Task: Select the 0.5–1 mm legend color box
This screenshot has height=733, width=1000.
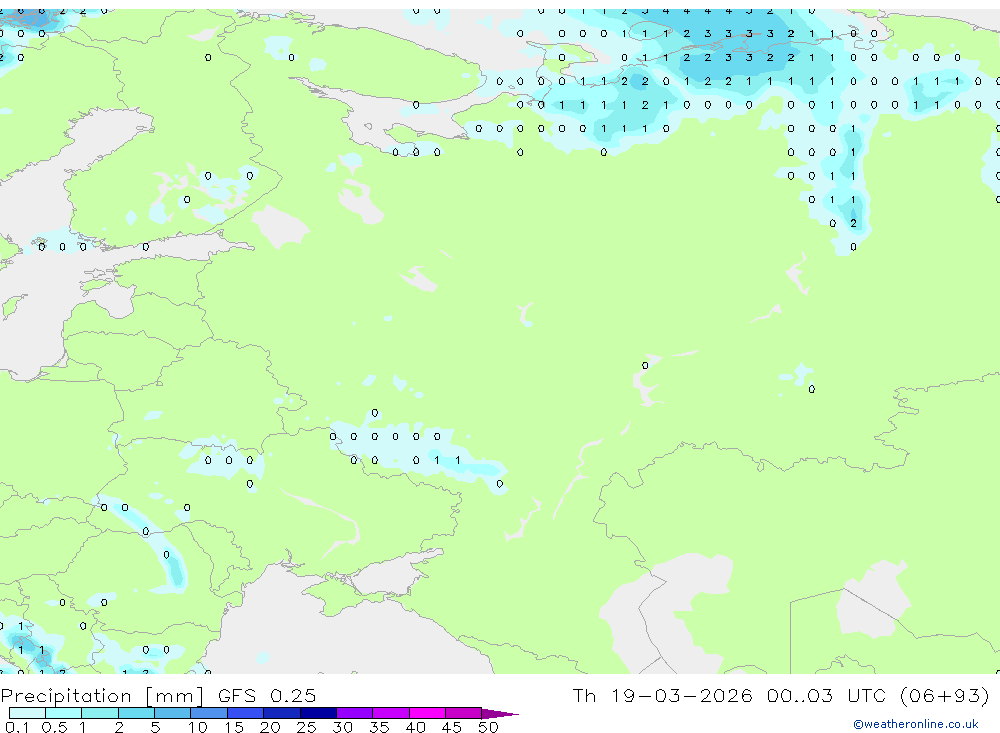Action: pos(64,713)
